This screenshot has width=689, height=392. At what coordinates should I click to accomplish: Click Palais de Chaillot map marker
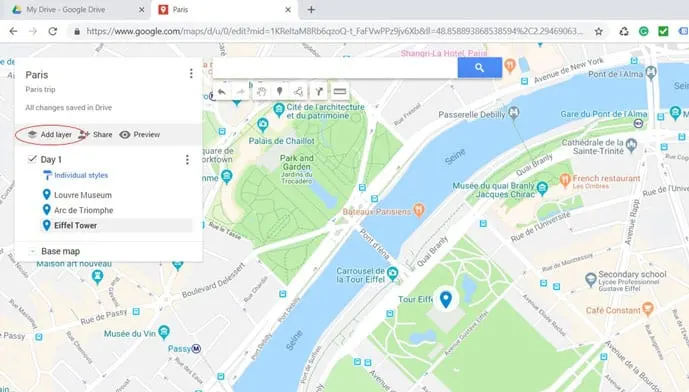[263, 125]
